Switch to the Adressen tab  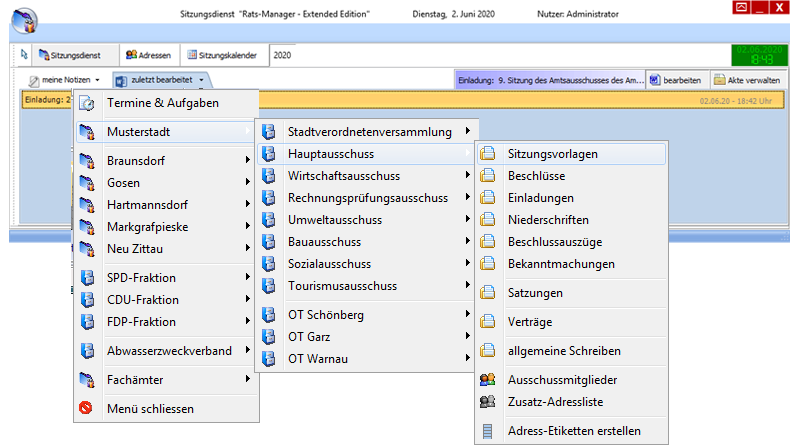pyautogui.click(x=148, y=55)
